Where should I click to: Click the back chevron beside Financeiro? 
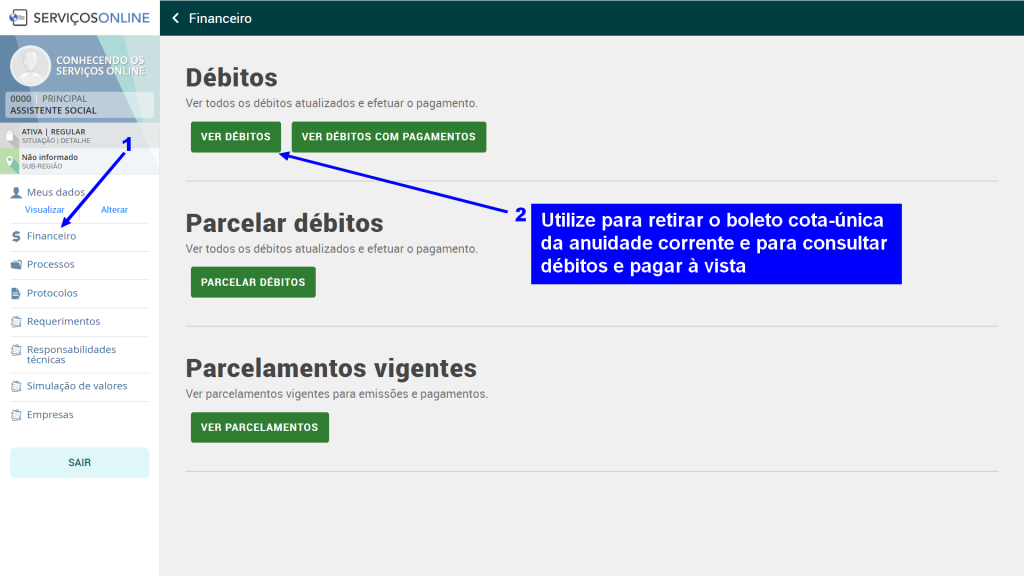point(176,18)
